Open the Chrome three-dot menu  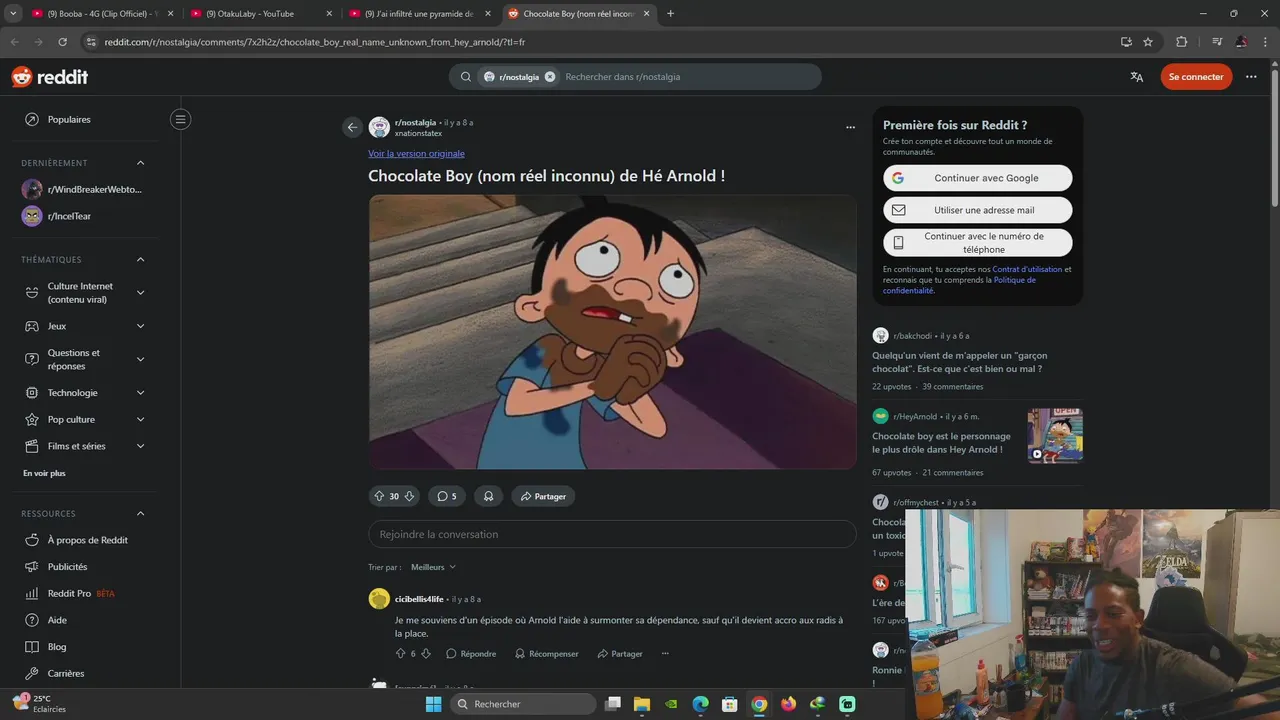(1264, 42)
